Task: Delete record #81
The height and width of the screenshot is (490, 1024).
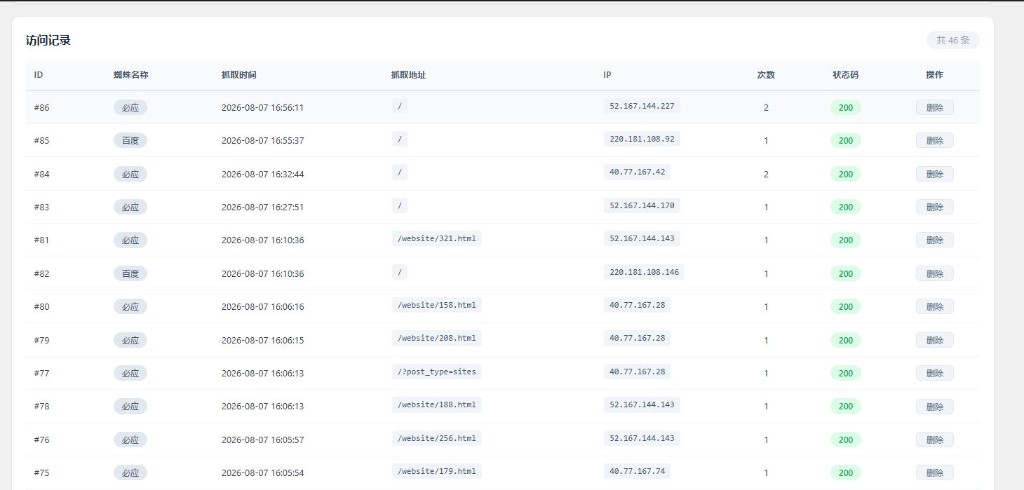Action: tap(934, 240)
